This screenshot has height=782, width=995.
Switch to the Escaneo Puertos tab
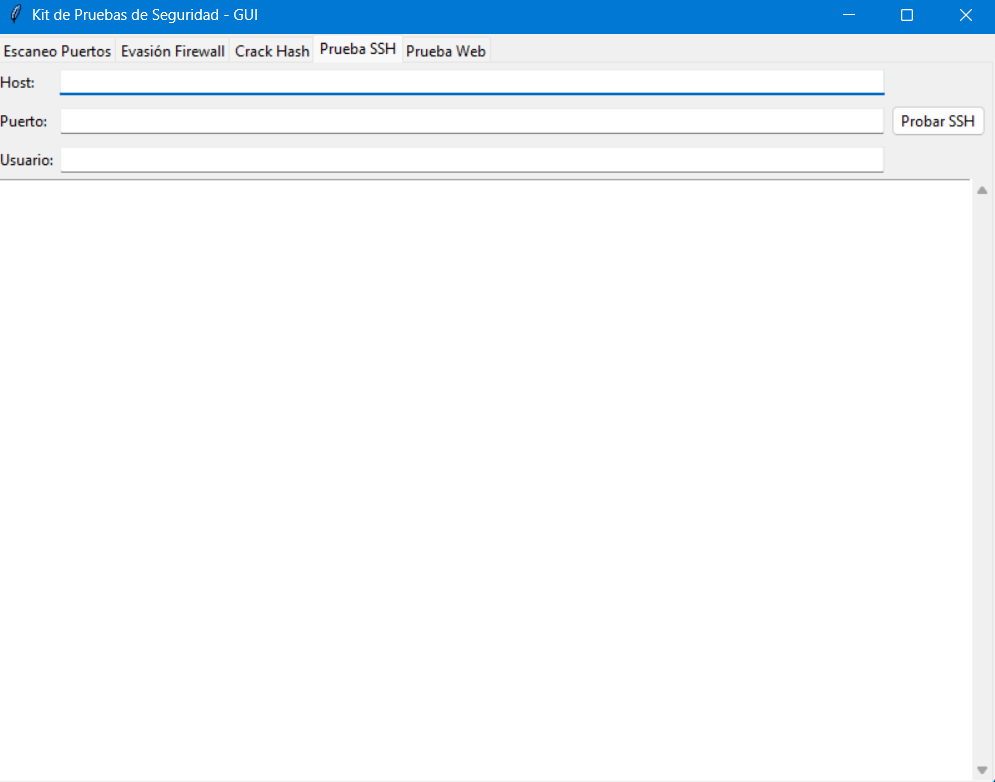(x=57, y=50)
